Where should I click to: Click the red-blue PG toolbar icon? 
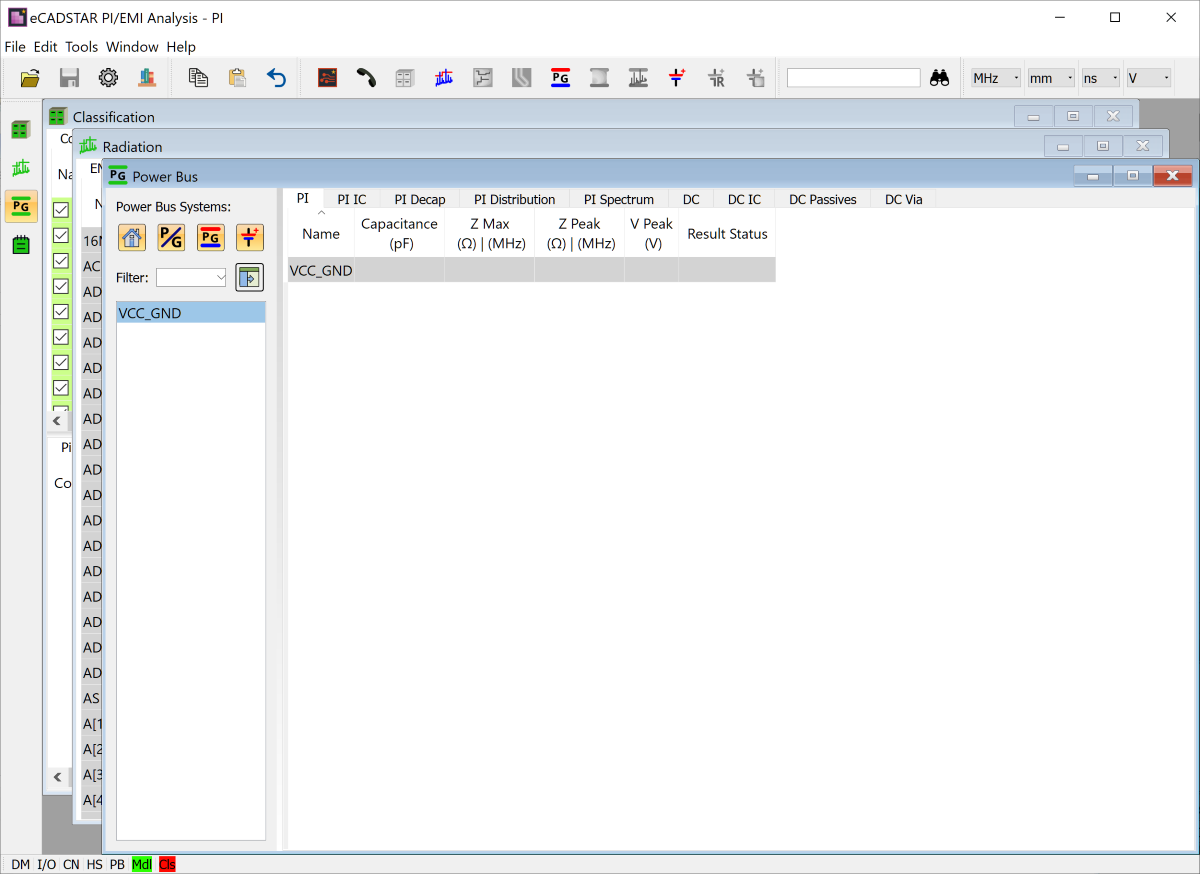(x=560, y=78)
